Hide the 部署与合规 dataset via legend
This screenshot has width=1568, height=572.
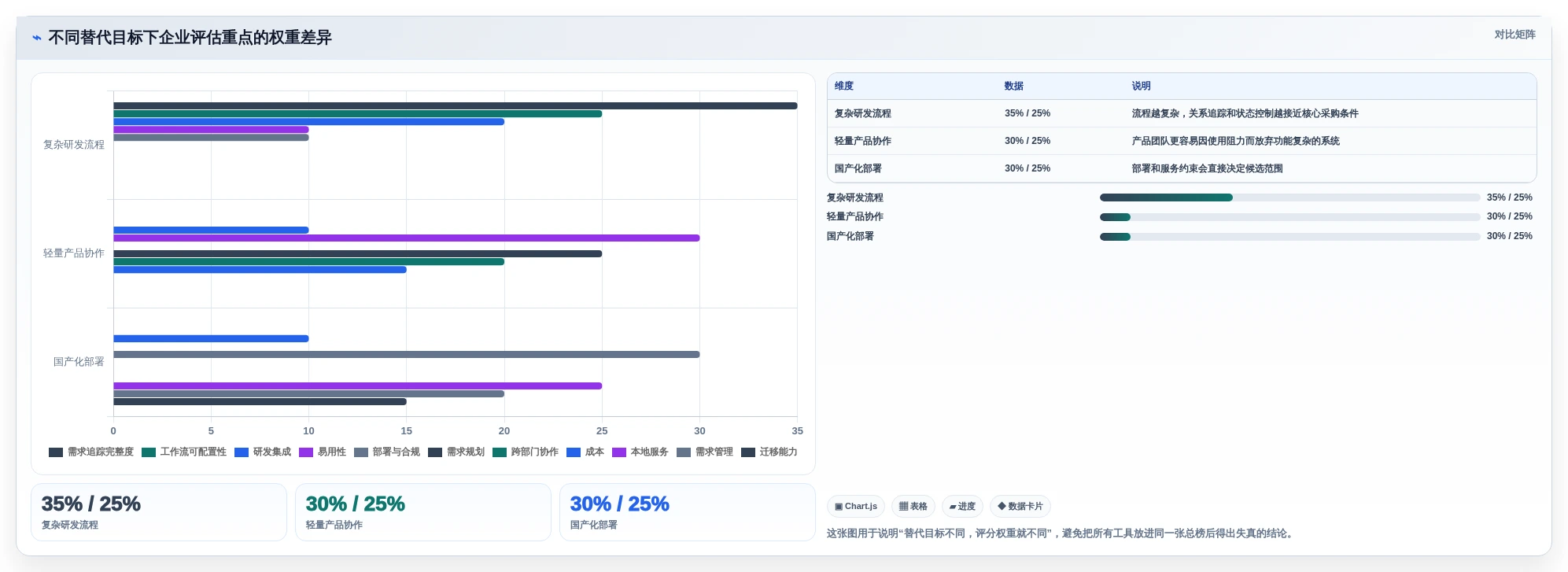click(x=387, y=452)
